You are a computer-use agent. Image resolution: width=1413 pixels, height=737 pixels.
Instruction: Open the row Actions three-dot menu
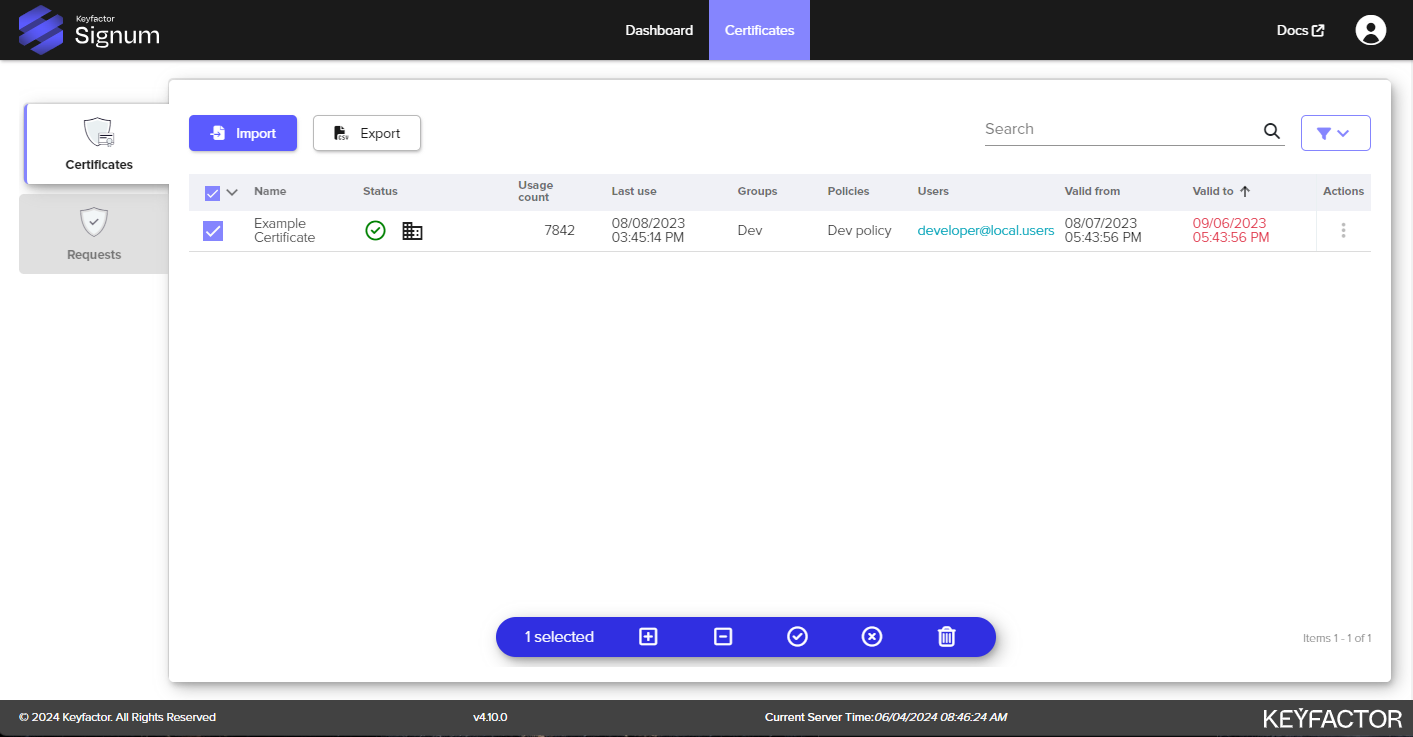[x=1342, y=231]
